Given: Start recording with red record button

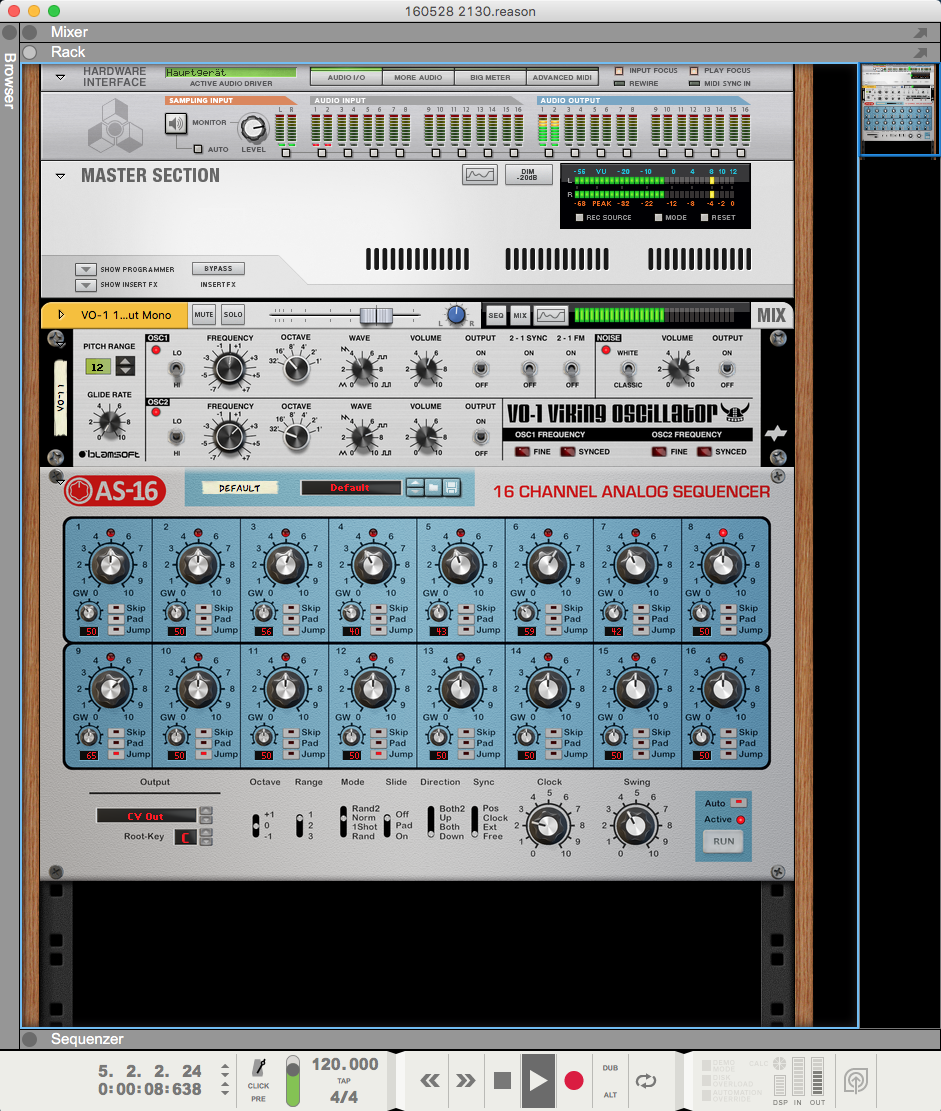Looking at the screenshot, I should pos(574,1081).
